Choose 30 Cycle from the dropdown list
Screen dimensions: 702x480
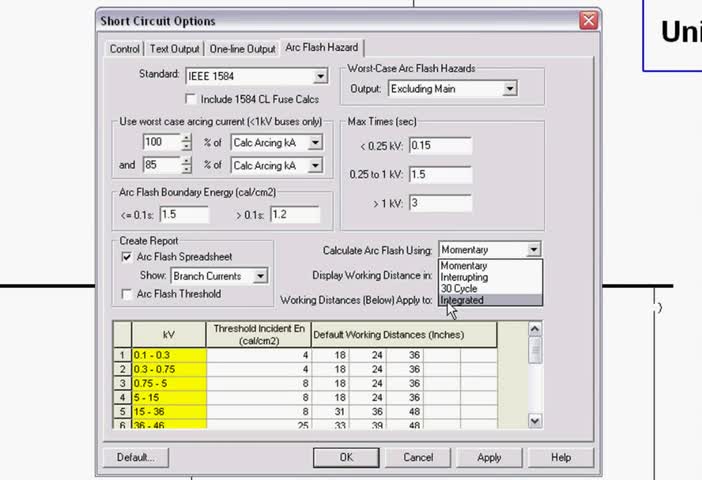[x=490, y=288]
